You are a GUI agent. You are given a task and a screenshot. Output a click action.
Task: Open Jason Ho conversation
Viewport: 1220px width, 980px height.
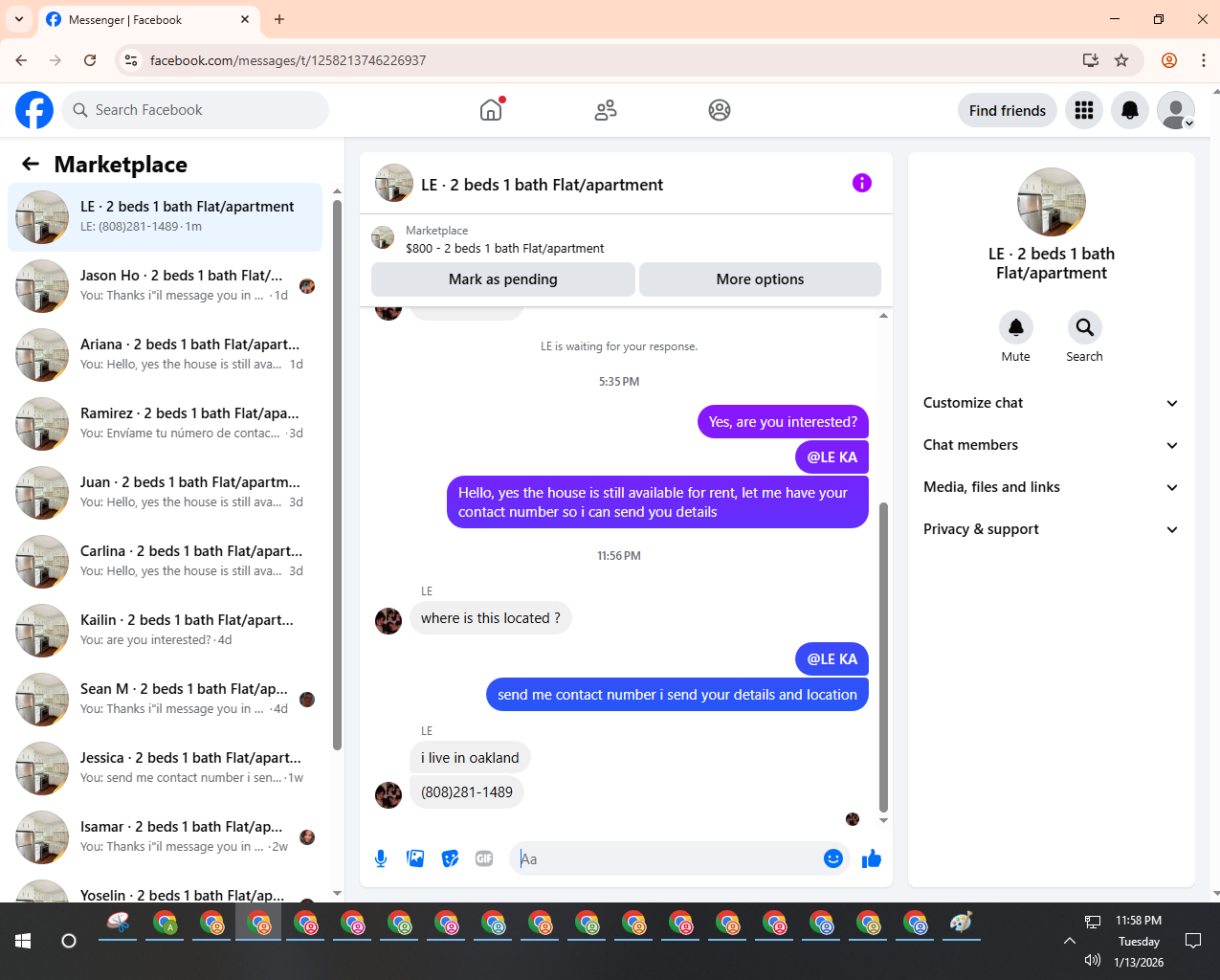pyautogui.click(x=166, y=286)
